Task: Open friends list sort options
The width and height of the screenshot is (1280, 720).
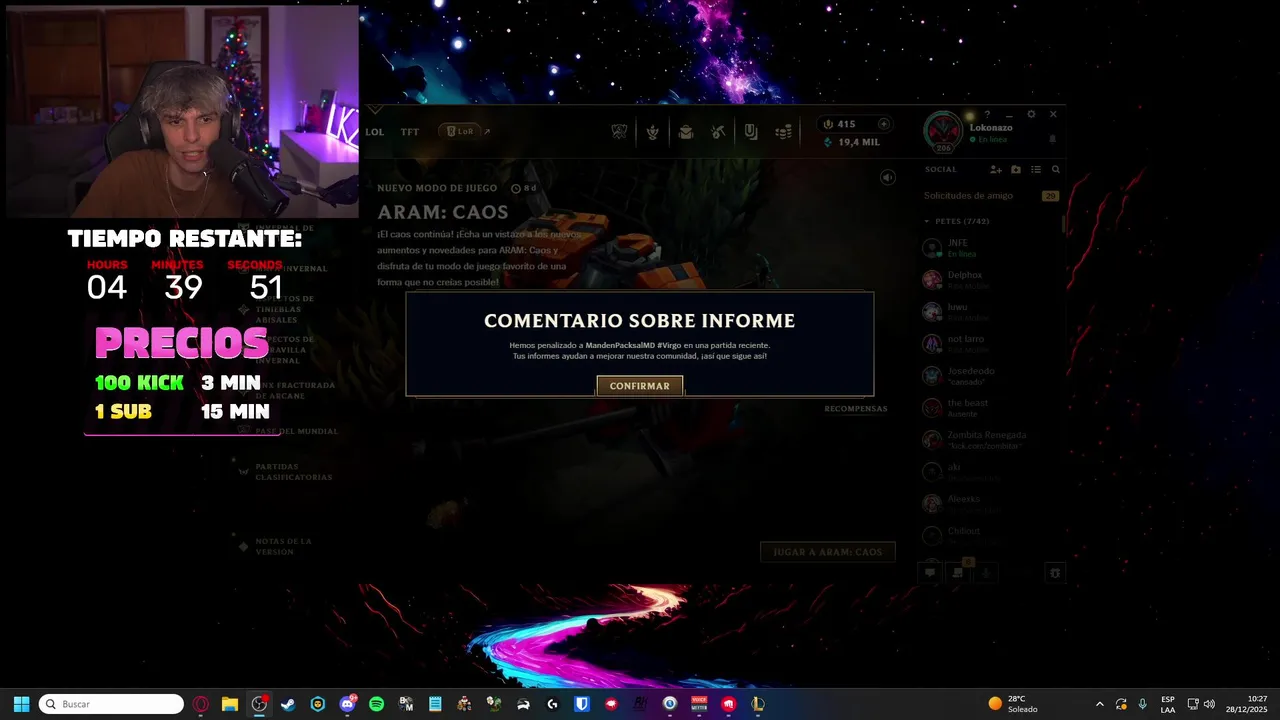Action: tap(1036, 170)
